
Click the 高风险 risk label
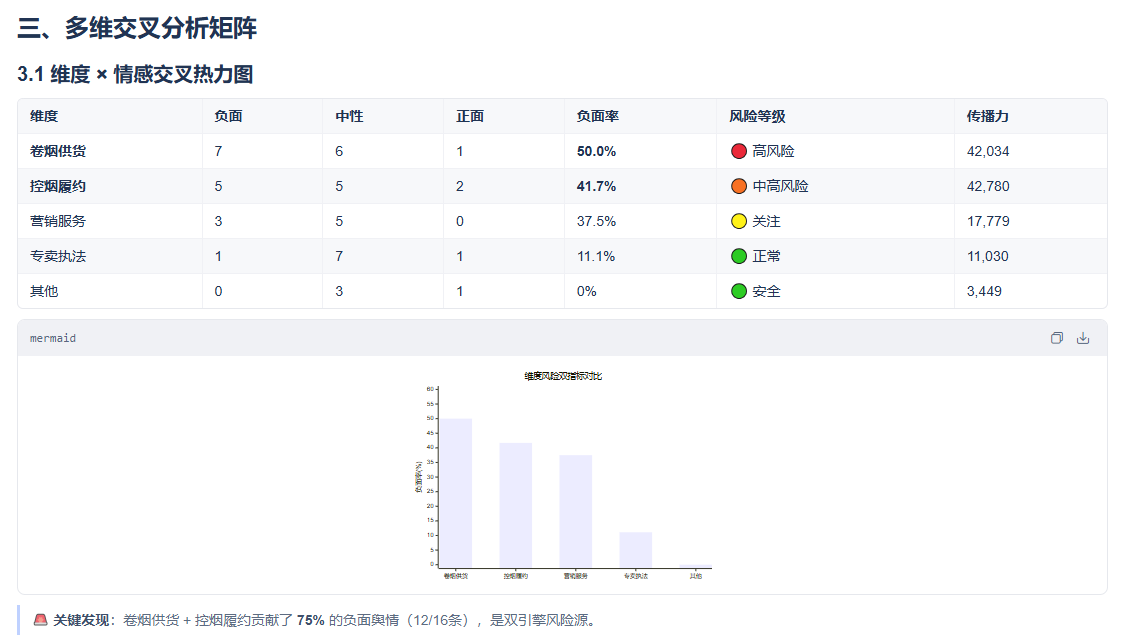(x=773, y=151)
